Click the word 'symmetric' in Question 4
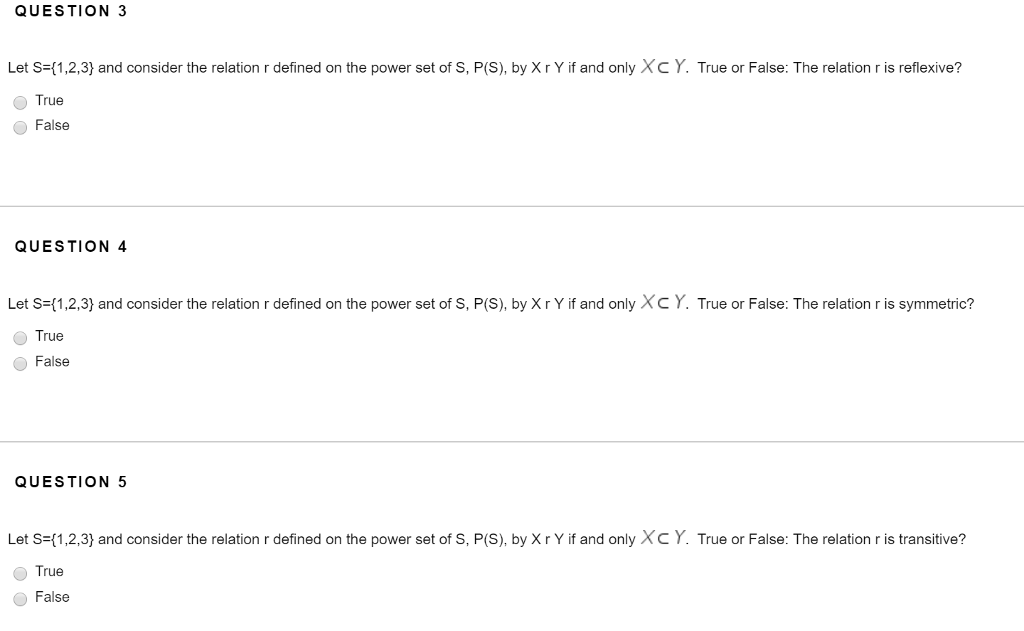 [932, 304]
